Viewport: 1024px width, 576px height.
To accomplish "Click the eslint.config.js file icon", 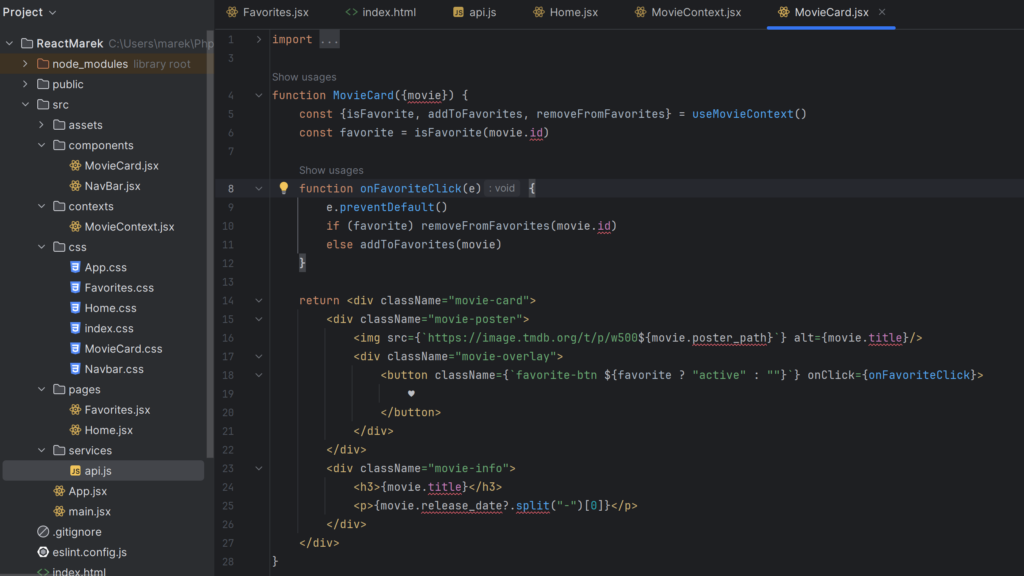I will [x=43, y=552].
